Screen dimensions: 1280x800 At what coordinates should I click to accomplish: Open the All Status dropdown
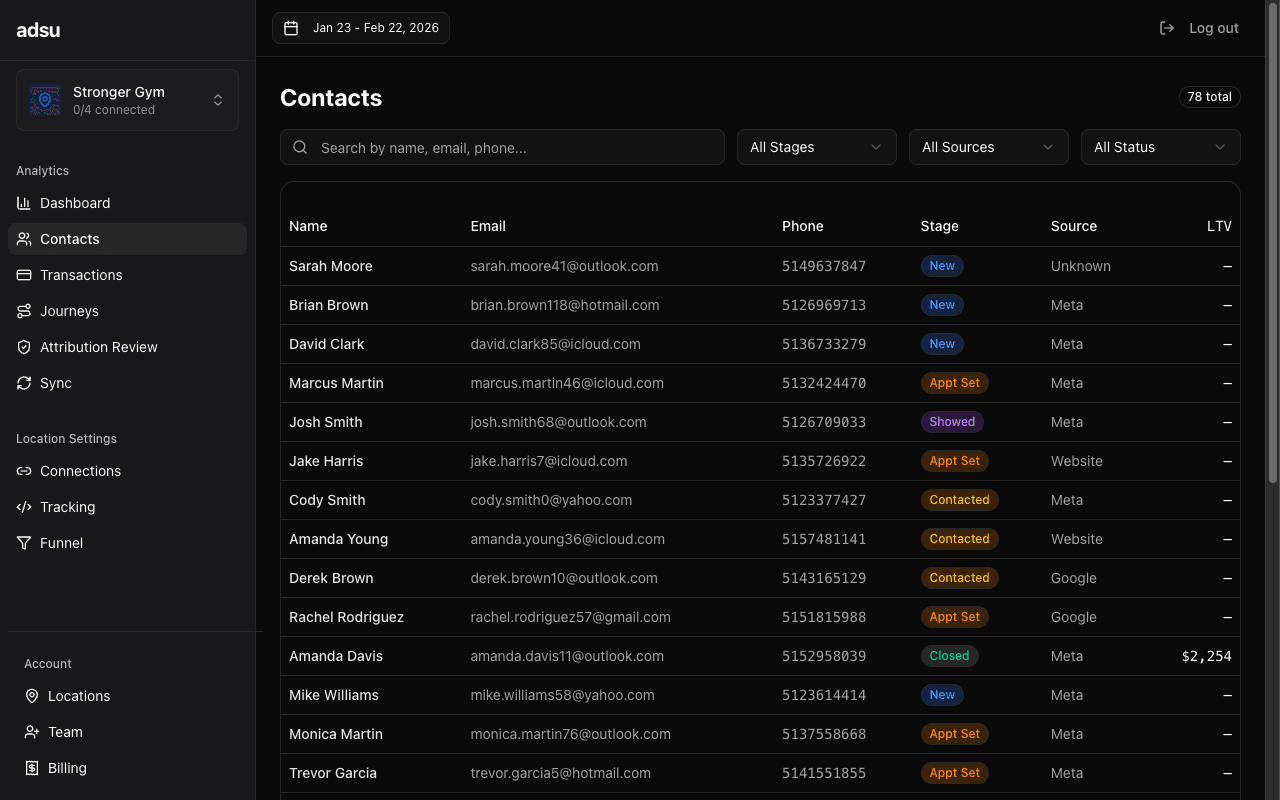tap(1160, 147)
